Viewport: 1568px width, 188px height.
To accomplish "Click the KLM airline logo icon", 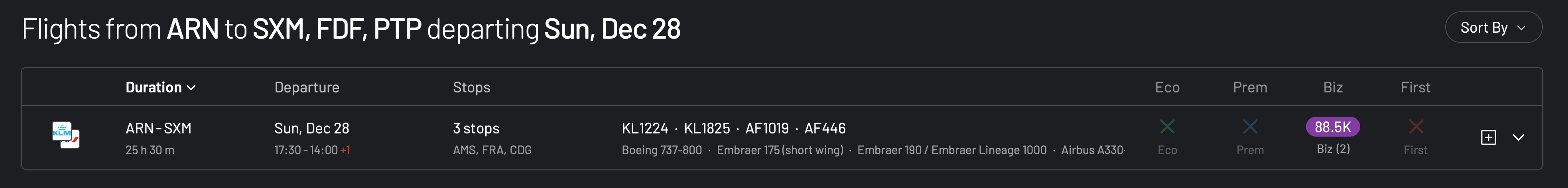I will [65, 135].
